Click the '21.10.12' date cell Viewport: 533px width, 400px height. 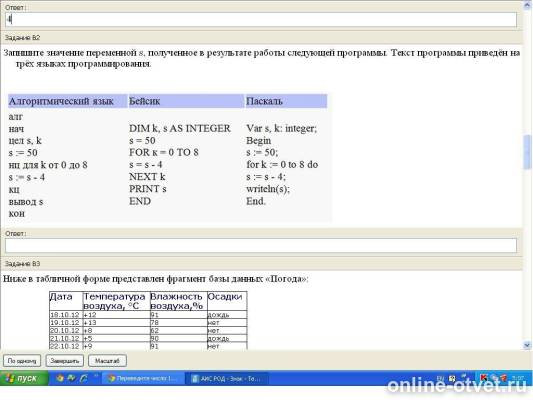(65, 338)
